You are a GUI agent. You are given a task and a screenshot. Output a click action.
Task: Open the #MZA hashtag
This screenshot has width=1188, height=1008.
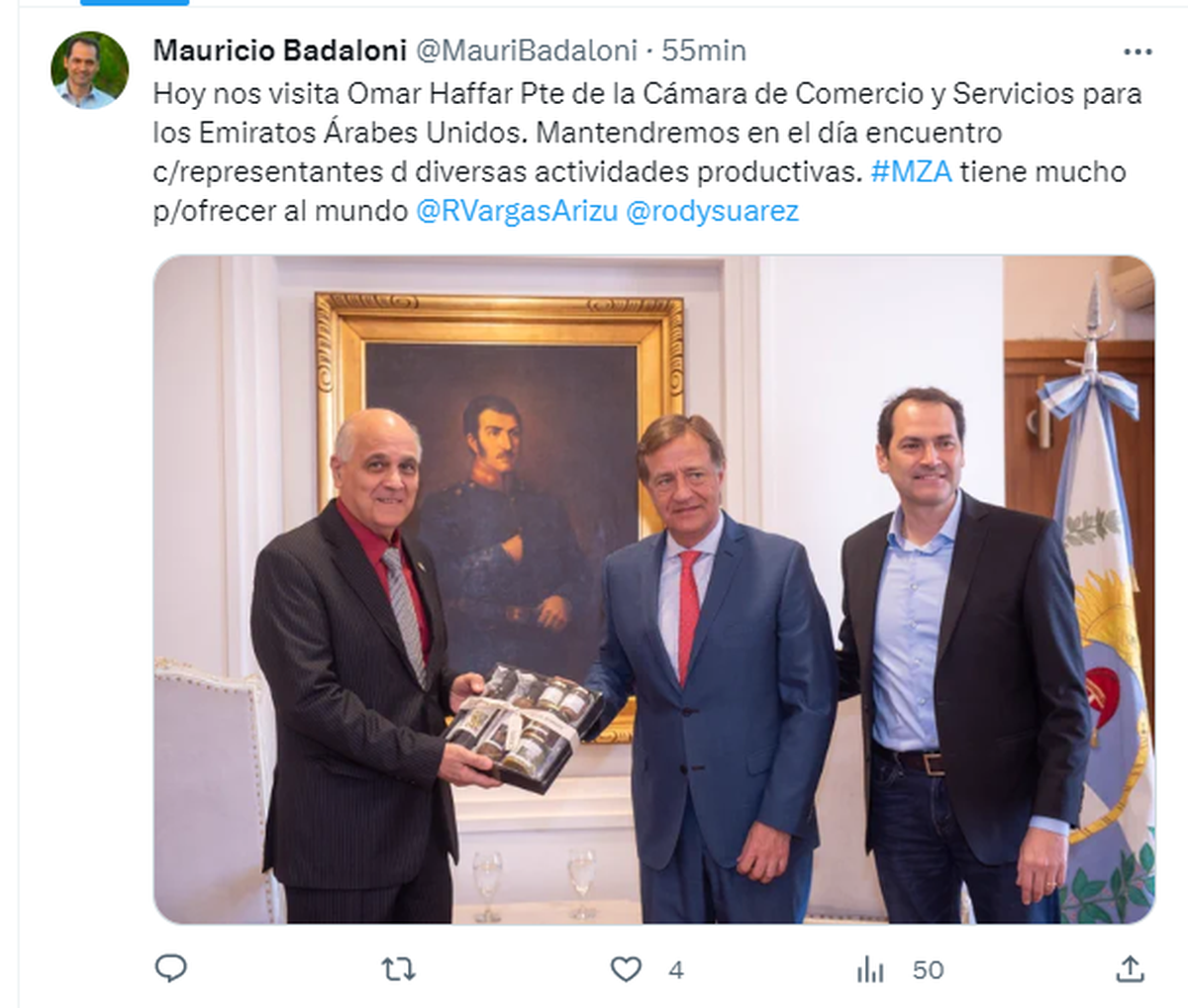pos(911,171)
